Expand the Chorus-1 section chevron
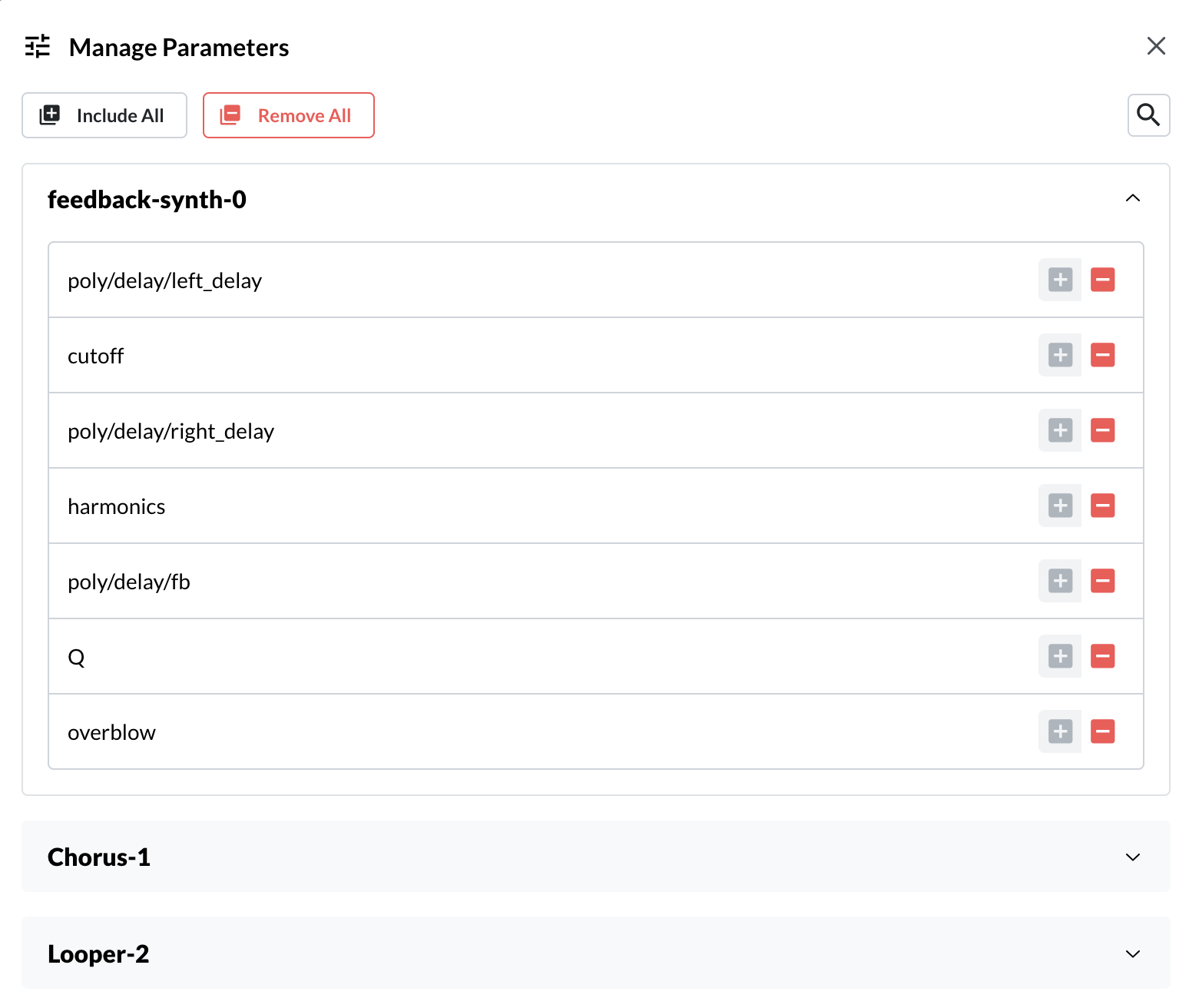The width and height of the screenshot is (1189, 1008). (x=1132, y=857)
